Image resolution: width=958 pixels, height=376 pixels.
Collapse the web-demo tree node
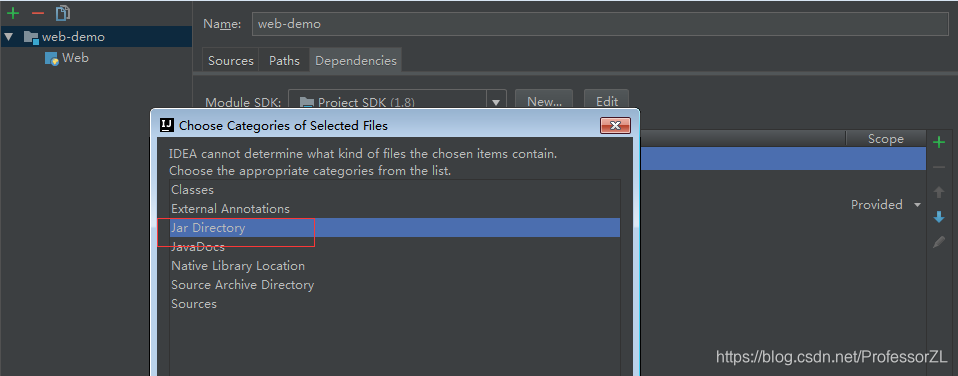click(x=9, y=37)
